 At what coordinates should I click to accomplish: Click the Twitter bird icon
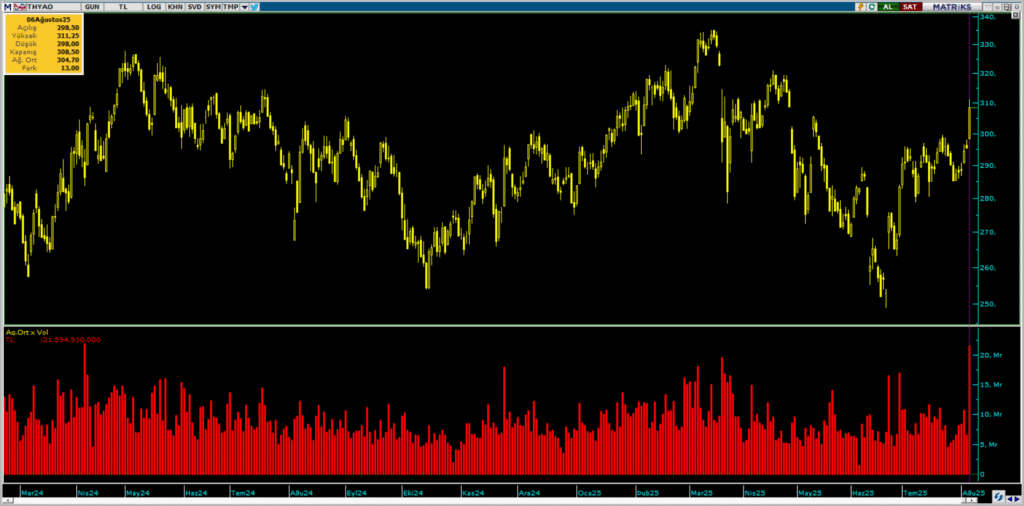point(255,7)
